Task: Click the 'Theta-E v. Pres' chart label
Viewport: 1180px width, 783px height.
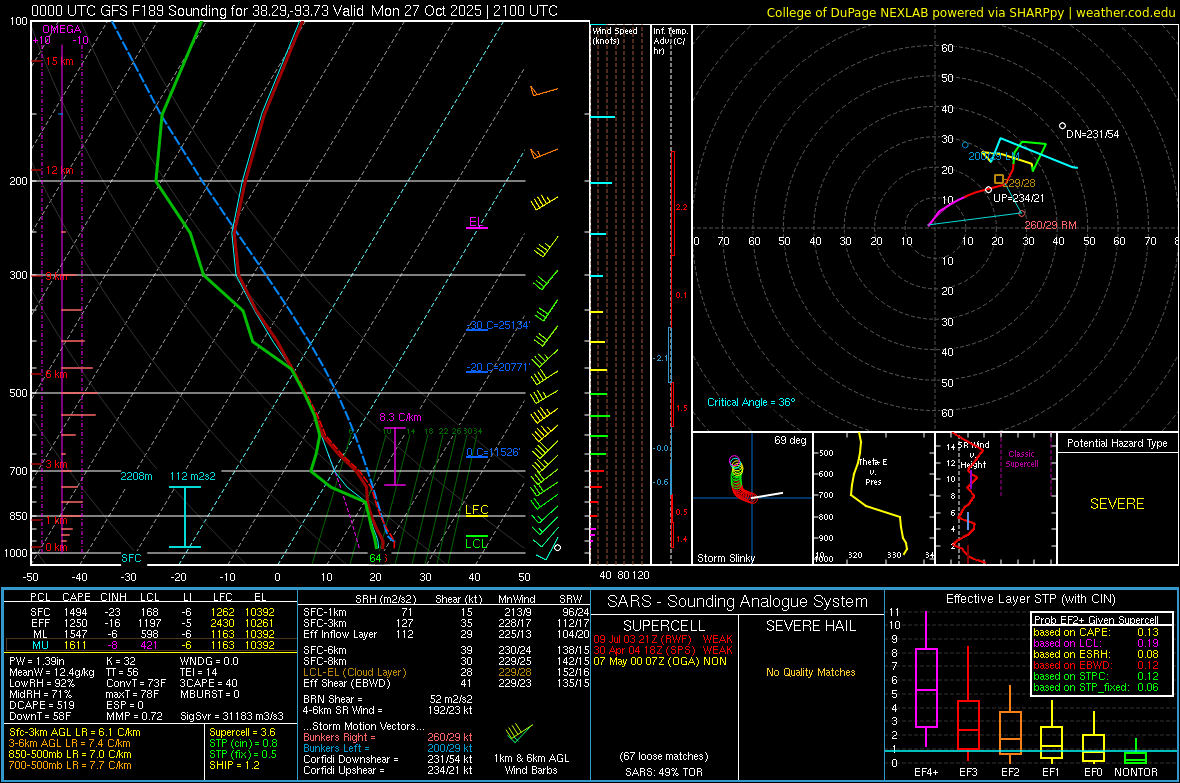Action: [x=873, y=471]
